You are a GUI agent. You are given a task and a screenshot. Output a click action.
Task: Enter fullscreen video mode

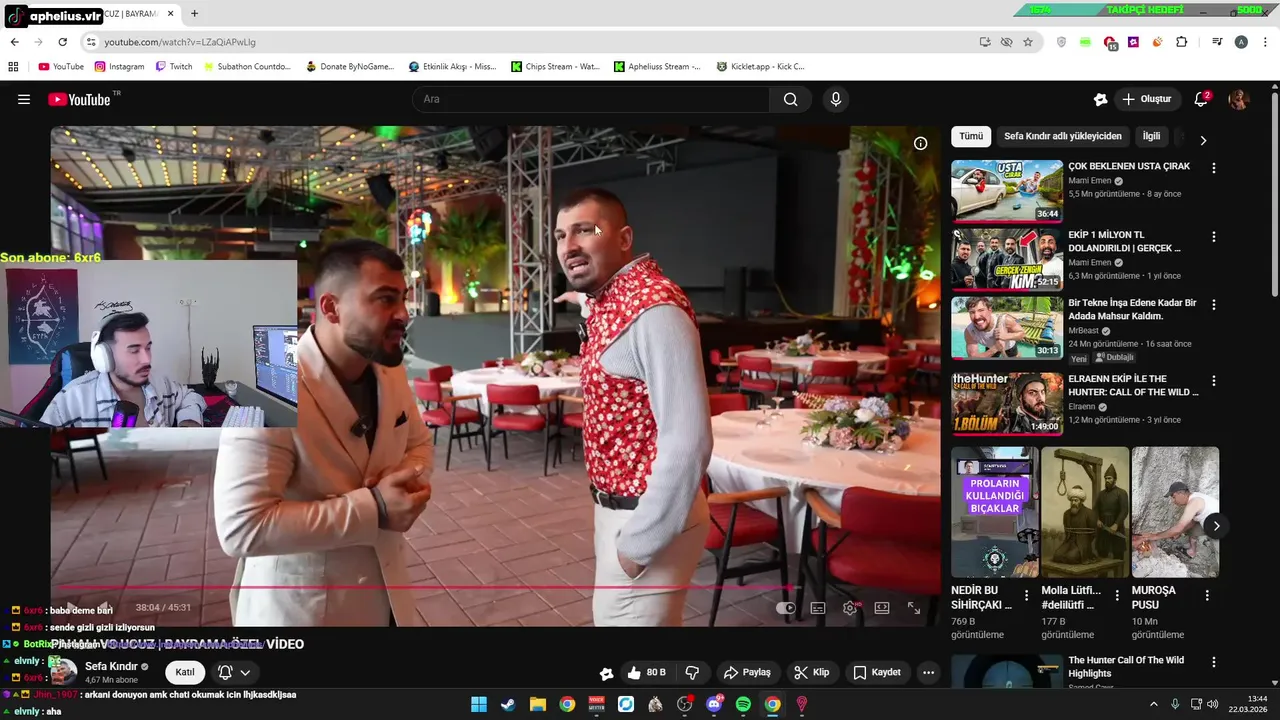pyautogui.click(x=914, y=608)
